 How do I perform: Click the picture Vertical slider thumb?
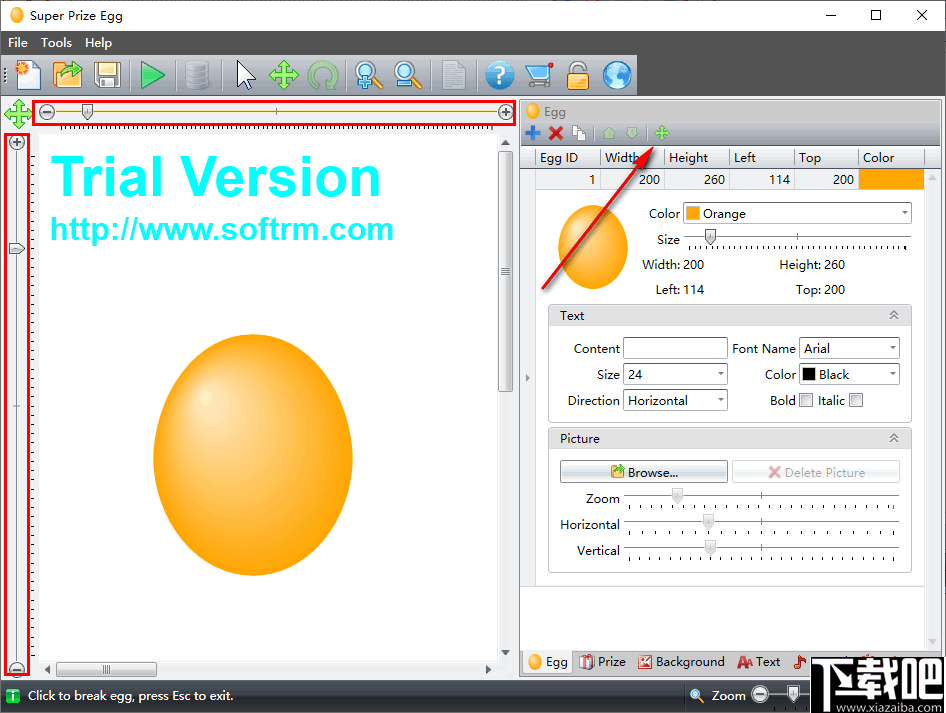click(710, 548)
